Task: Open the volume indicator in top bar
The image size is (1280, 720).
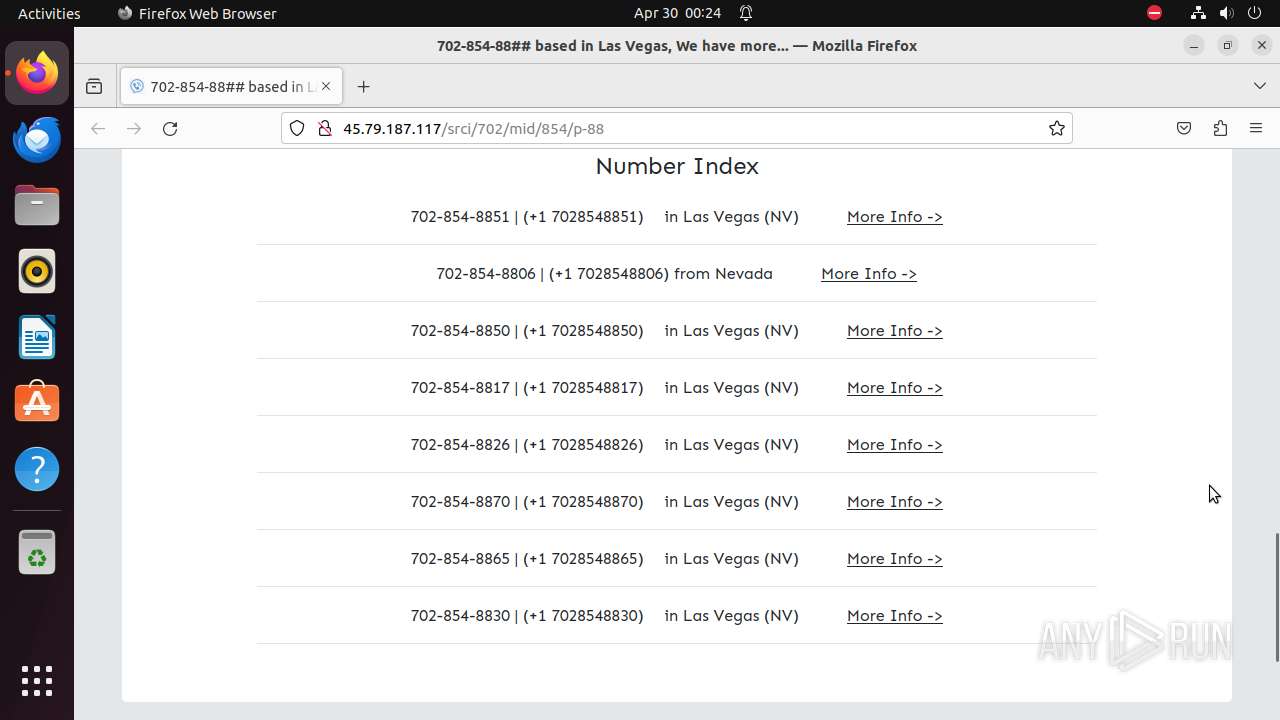Action: (1226, 13)
